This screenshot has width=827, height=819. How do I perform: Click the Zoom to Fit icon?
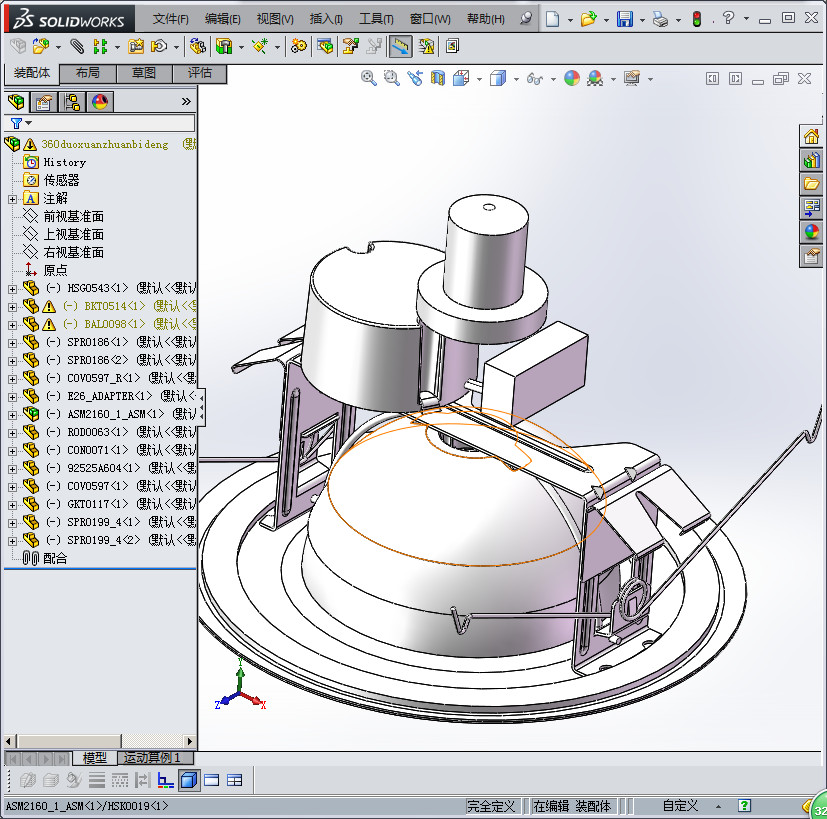[x=369, y=79]
